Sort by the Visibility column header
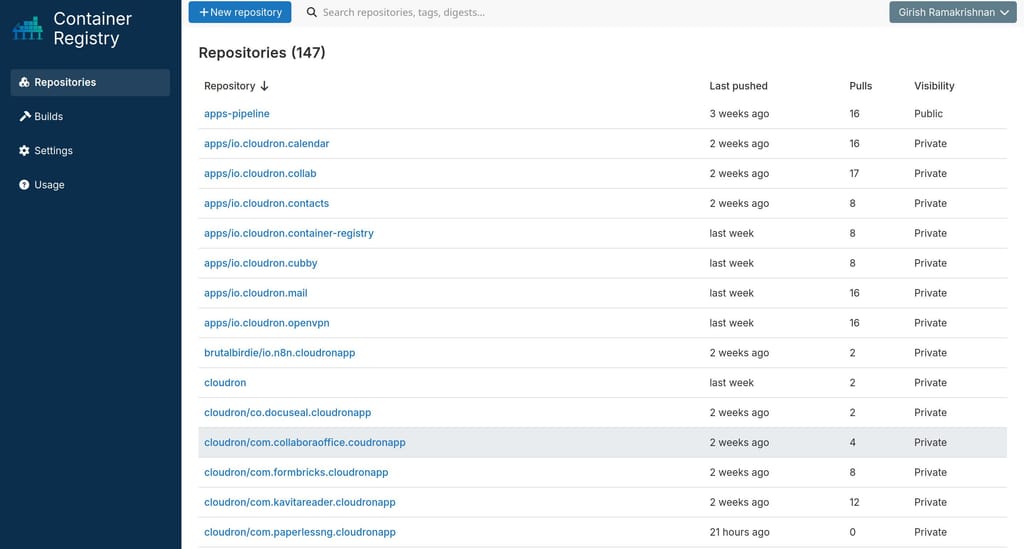 (x=934, y=86)
